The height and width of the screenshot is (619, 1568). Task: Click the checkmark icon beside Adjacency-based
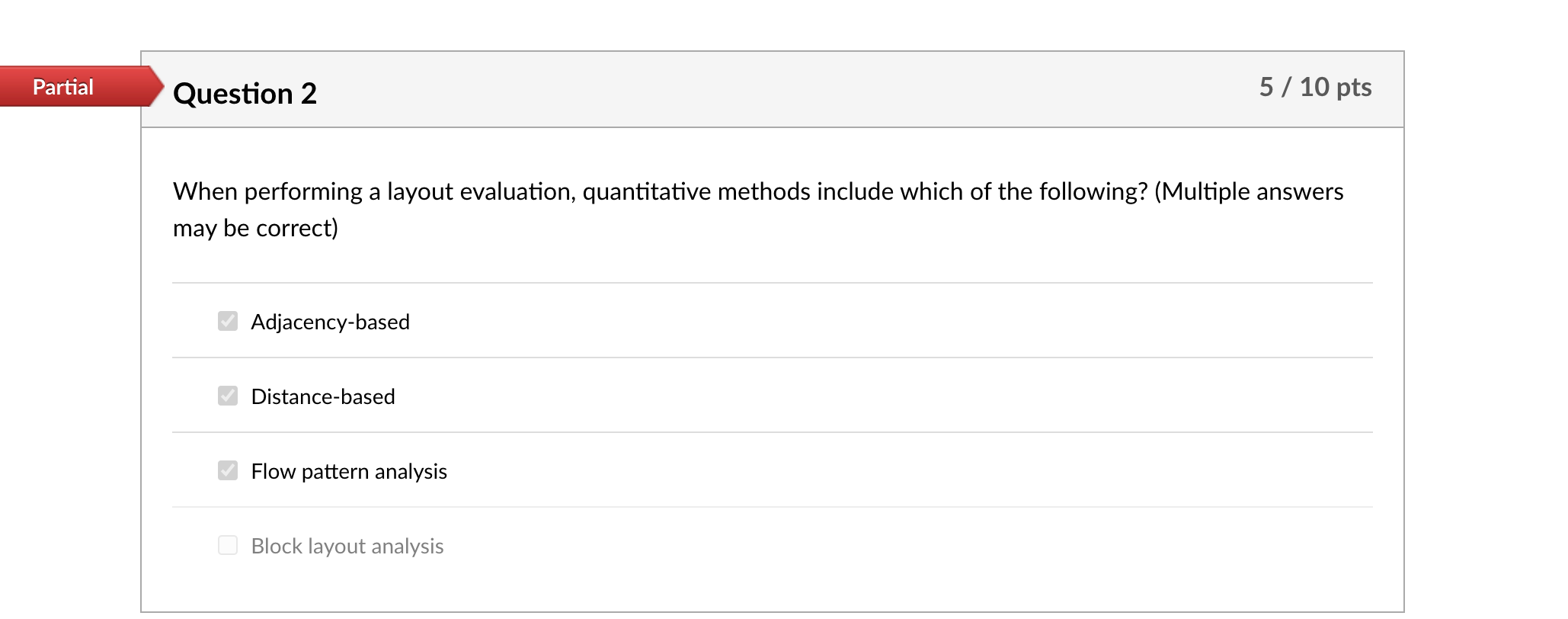coord(228,322)
